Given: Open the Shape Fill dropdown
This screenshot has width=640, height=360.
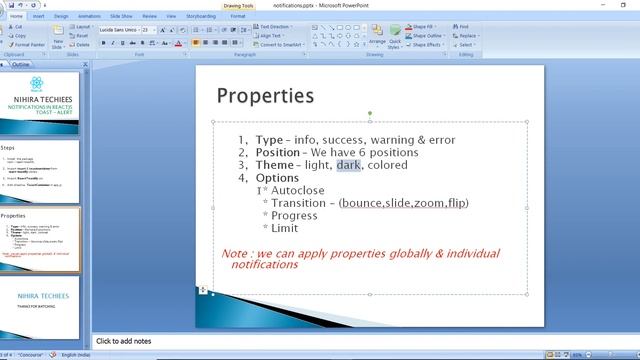Looking at the screenshot, I should 421,27.
